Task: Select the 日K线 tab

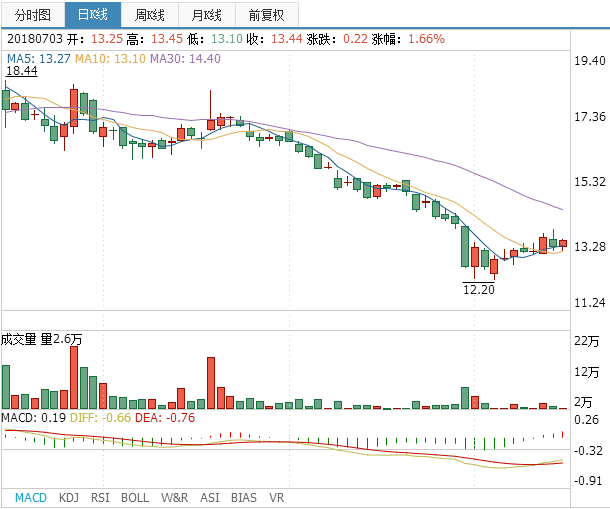Action: pyautogui.click(x=92, y=15)
